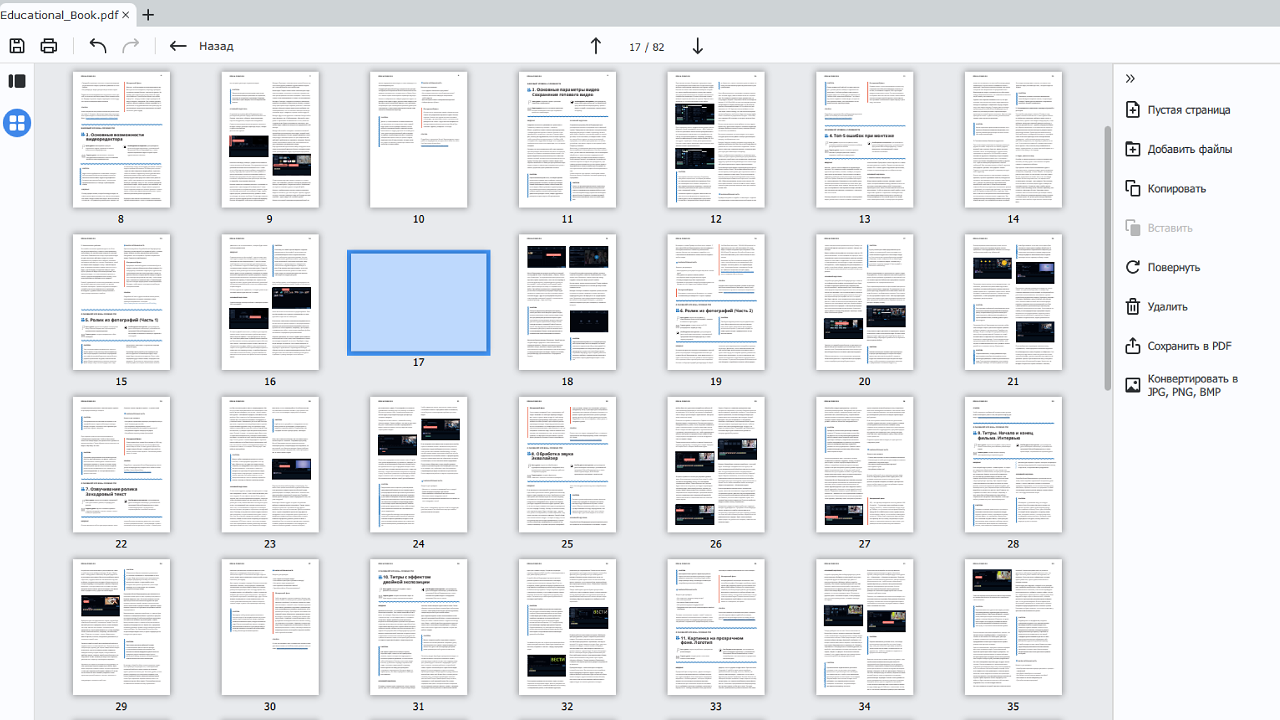The height and width of the screenshot is (720, 1280).
Task: Click the vertical scrollbar of page grid
Action: click(1107, 258)
